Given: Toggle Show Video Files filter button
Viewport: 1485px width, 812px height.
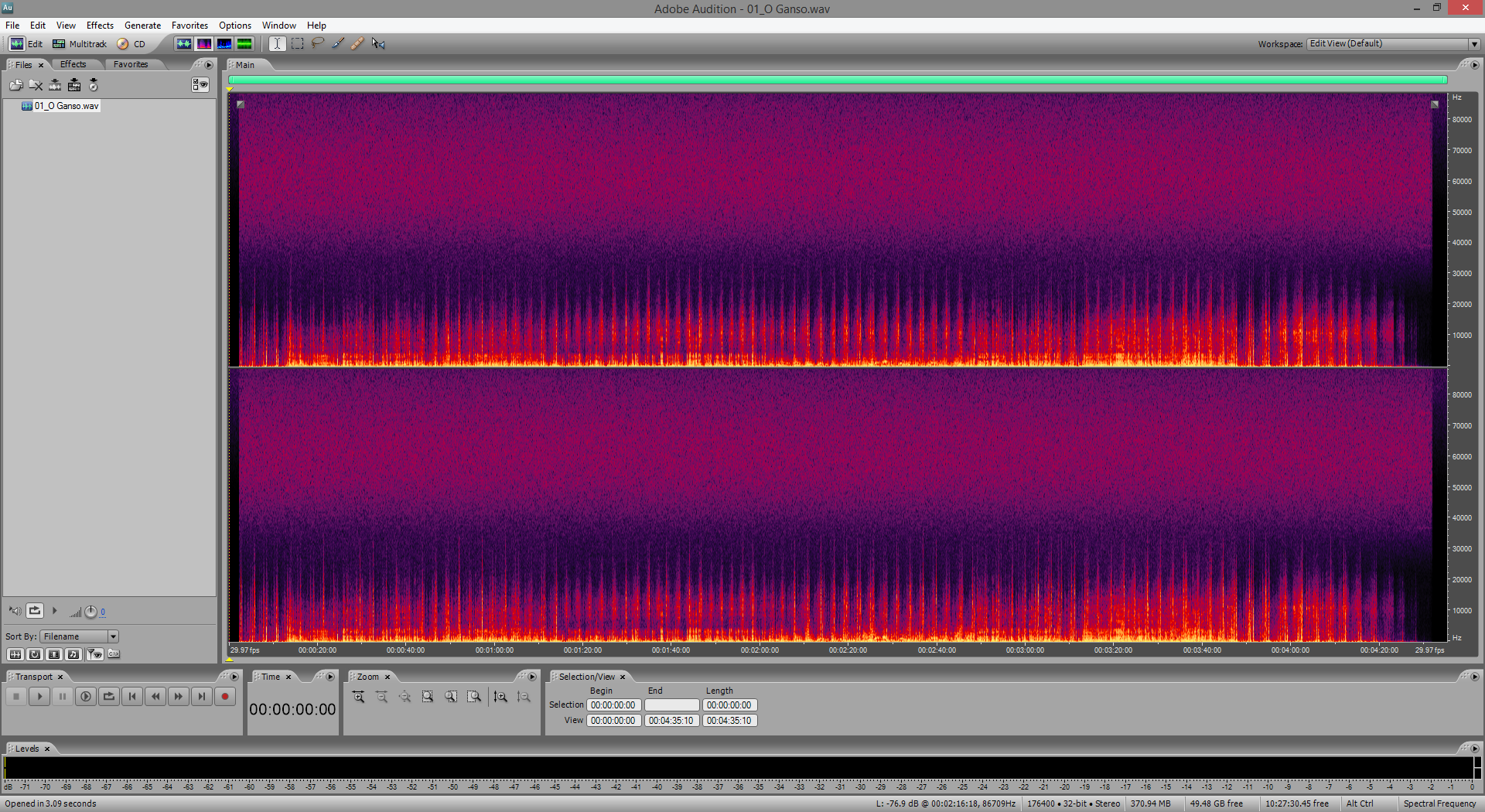Looking at the screenshot, I should tap(53, 654).
